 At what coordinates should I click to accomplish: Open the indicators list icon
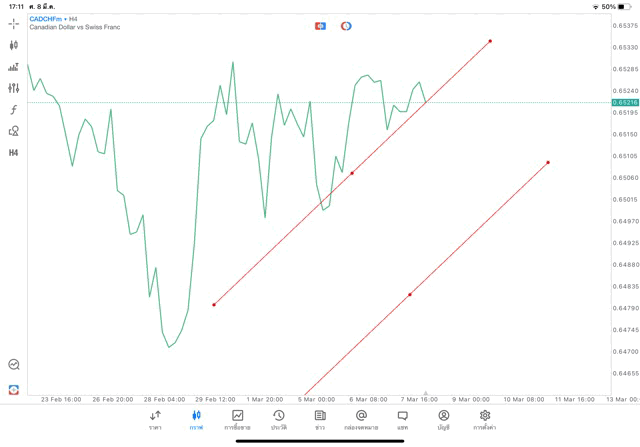pos(14,67)
